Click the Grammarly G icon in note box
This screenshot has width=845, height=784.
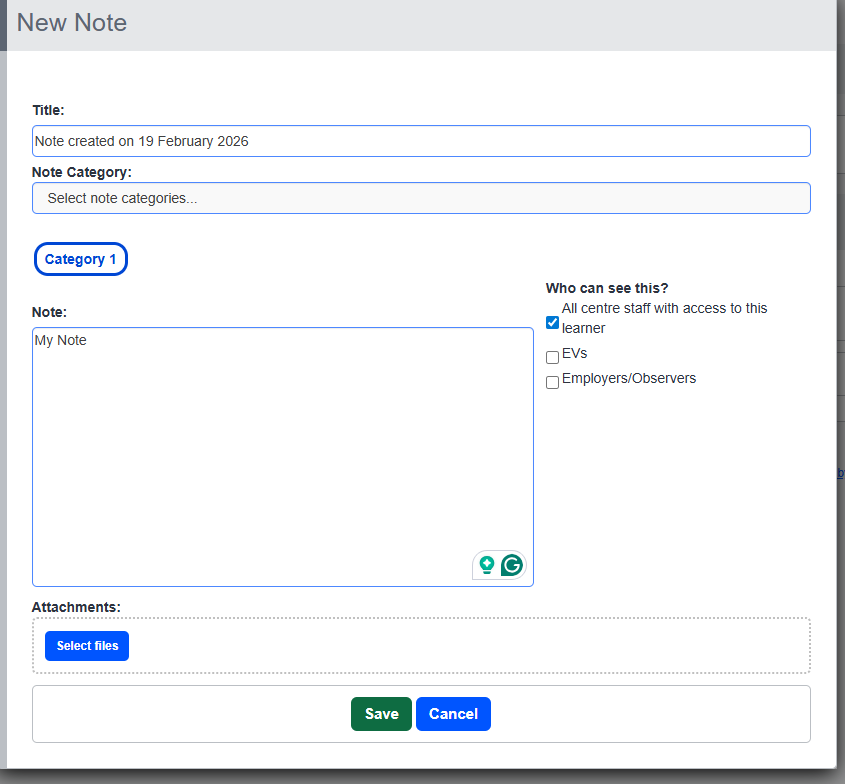pos(512,565)
